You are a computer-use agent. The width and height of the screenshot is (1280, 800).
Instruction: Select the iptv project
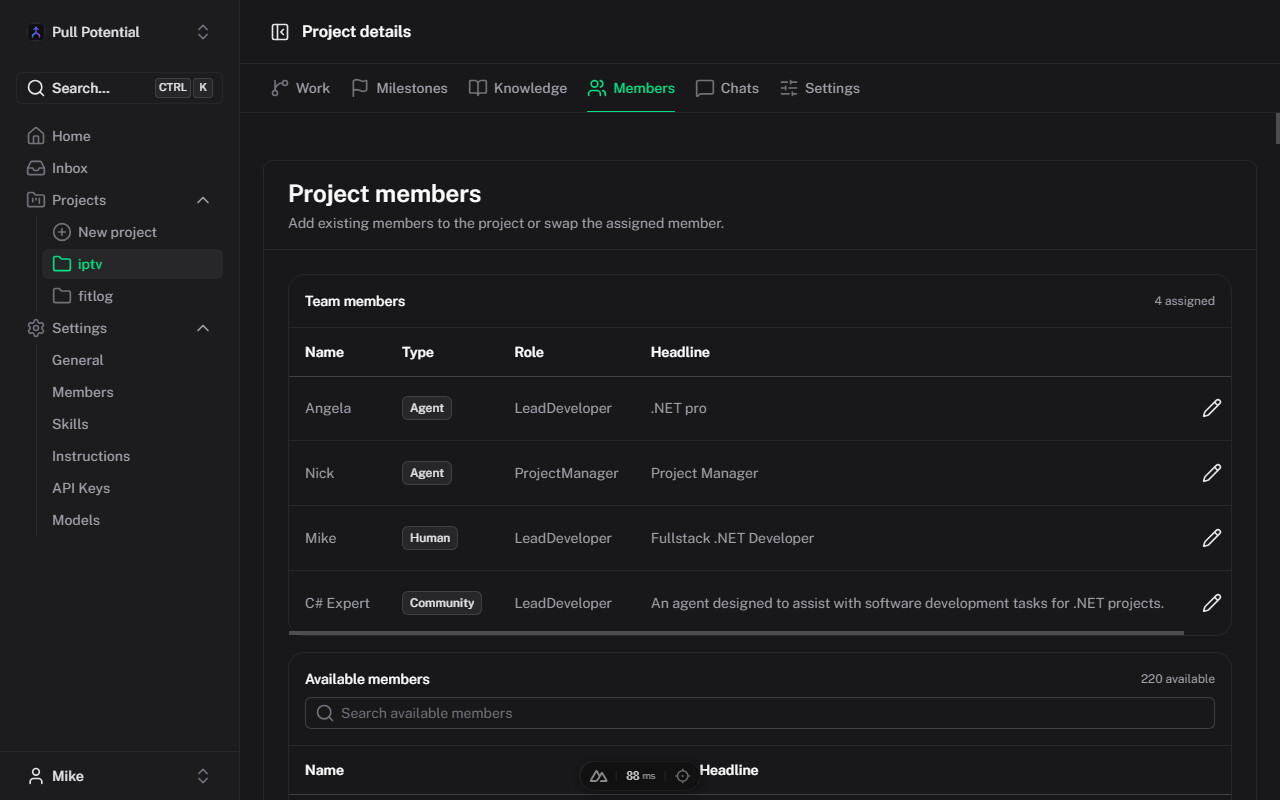tap(132, 264)
